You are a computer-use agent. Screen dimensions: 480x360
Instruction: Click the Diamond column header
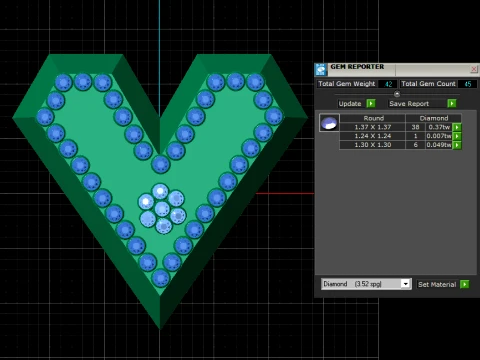pyautogui.click(x=434, y=118)
